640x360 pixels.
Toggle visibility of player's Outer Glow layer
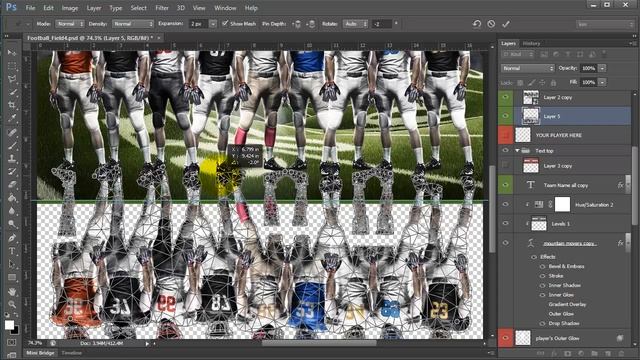click(505, 338)
